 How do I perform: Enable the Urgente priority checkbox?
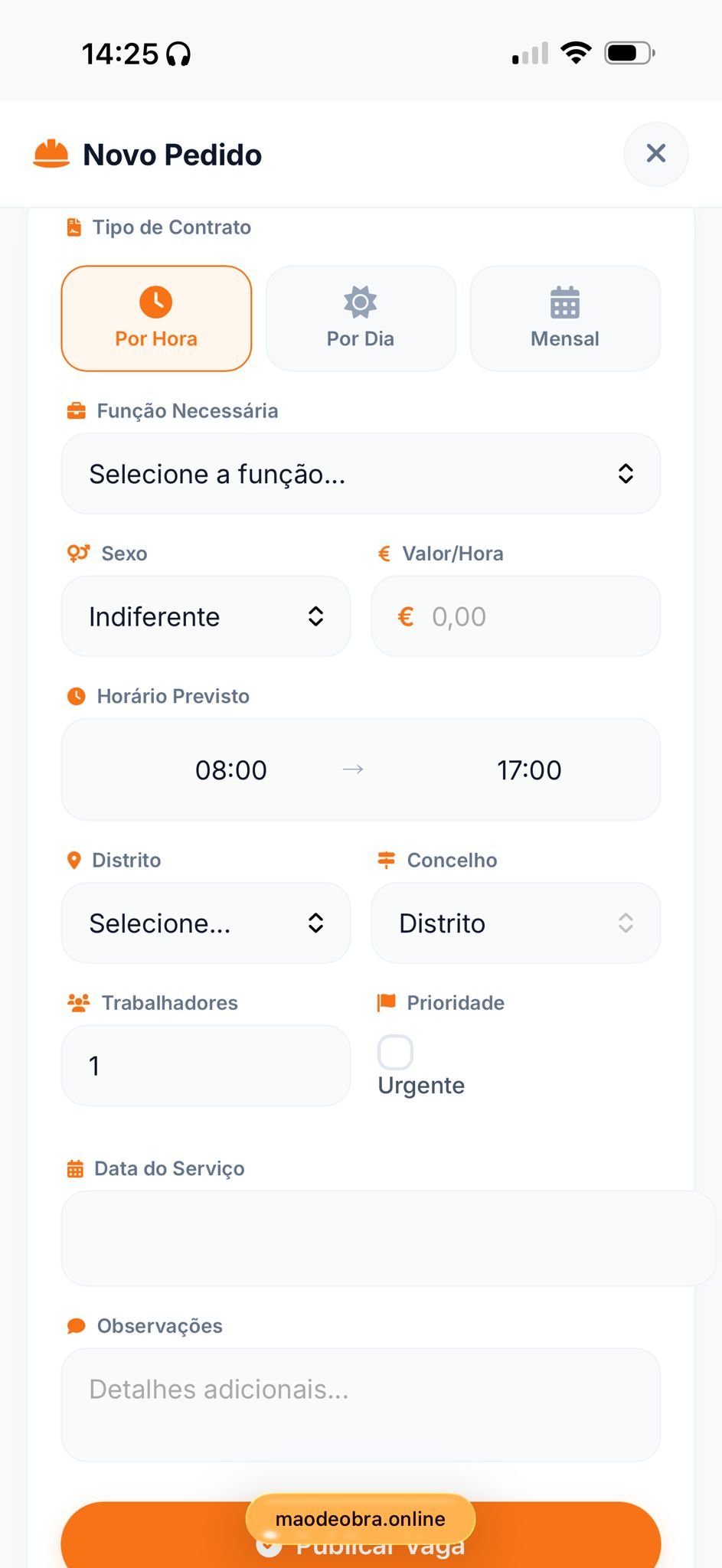click(x=396, y=1052)
